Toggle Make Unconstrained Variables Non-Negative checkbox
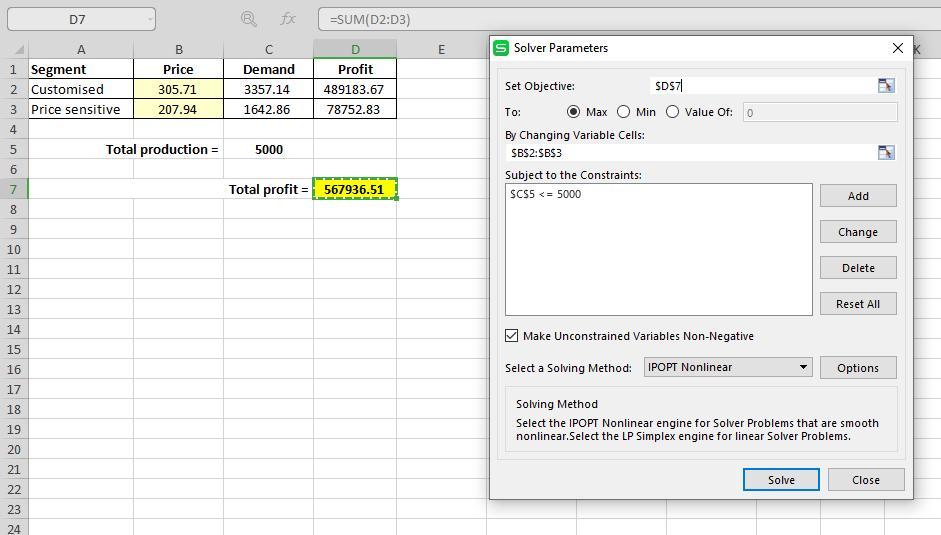Image resolution: width=941 pixels, height=535 pixels. pyautogui.click(x=511, y=336)
